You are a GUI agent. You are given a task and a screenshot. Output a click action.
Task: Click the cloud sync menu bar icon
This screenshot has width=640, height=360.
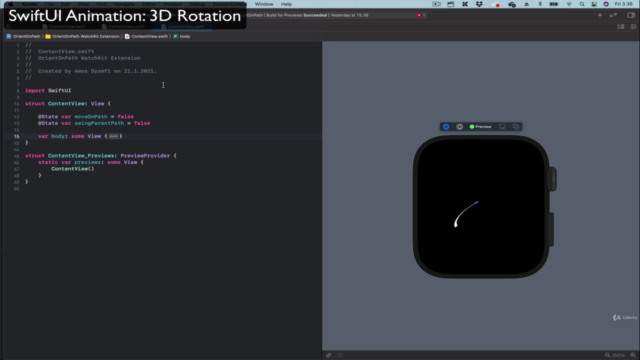(512, 4)
